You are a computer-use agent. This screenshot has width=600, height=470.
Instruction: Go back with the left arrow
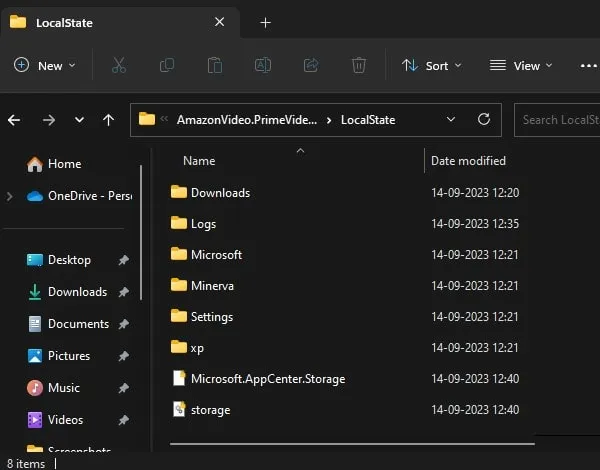tap(14, 120)
